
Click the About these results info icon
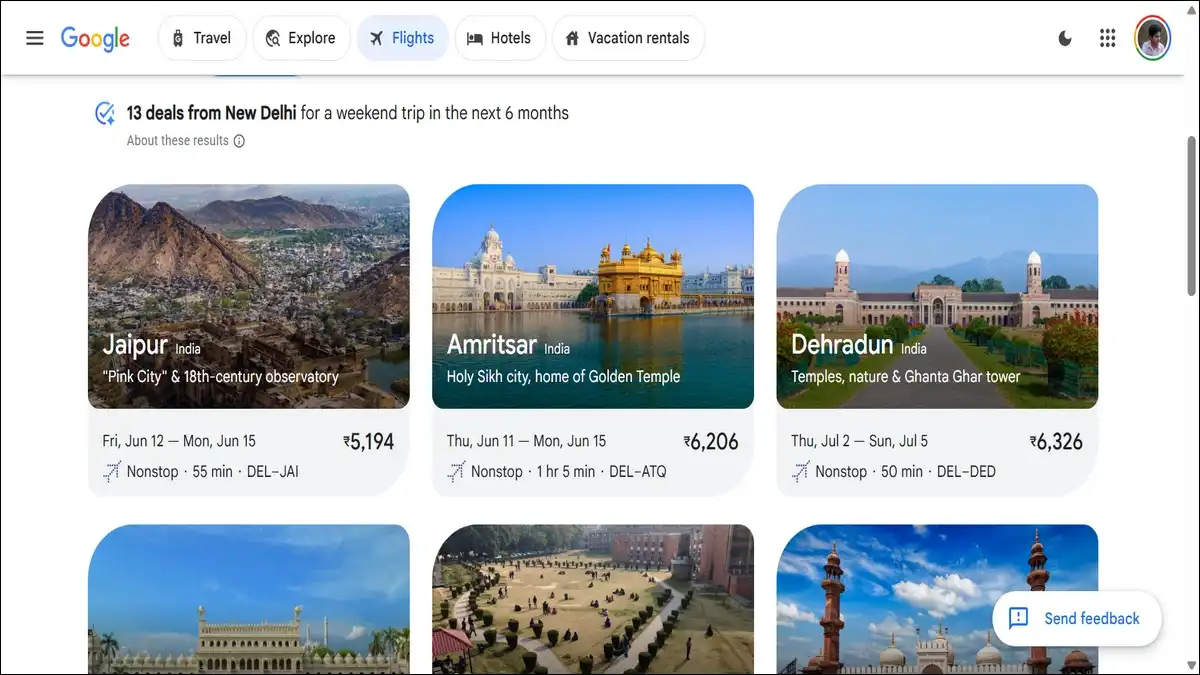point(239,141)
